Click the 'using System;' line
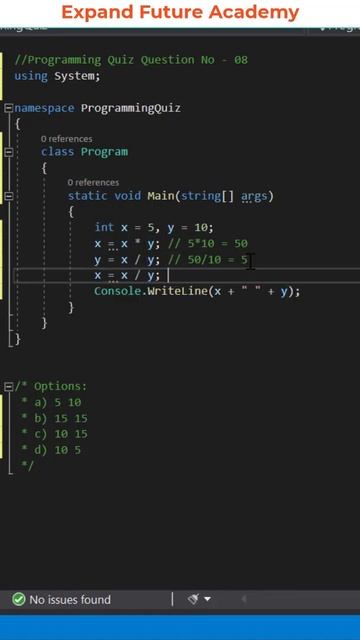360x640 pixels. (57, 76)
